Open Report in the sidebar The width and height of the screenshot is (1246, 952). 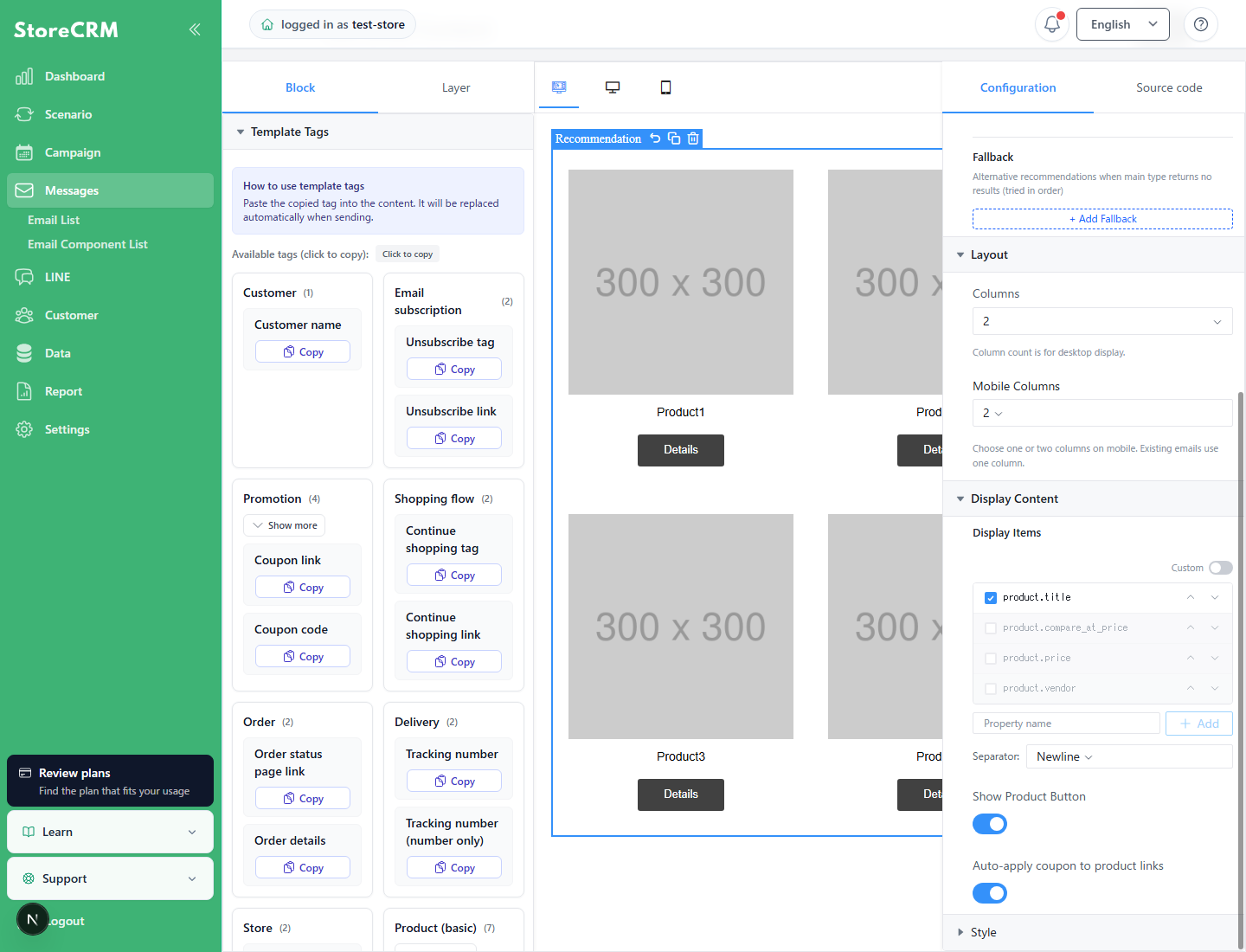click(x=110, y=391)
